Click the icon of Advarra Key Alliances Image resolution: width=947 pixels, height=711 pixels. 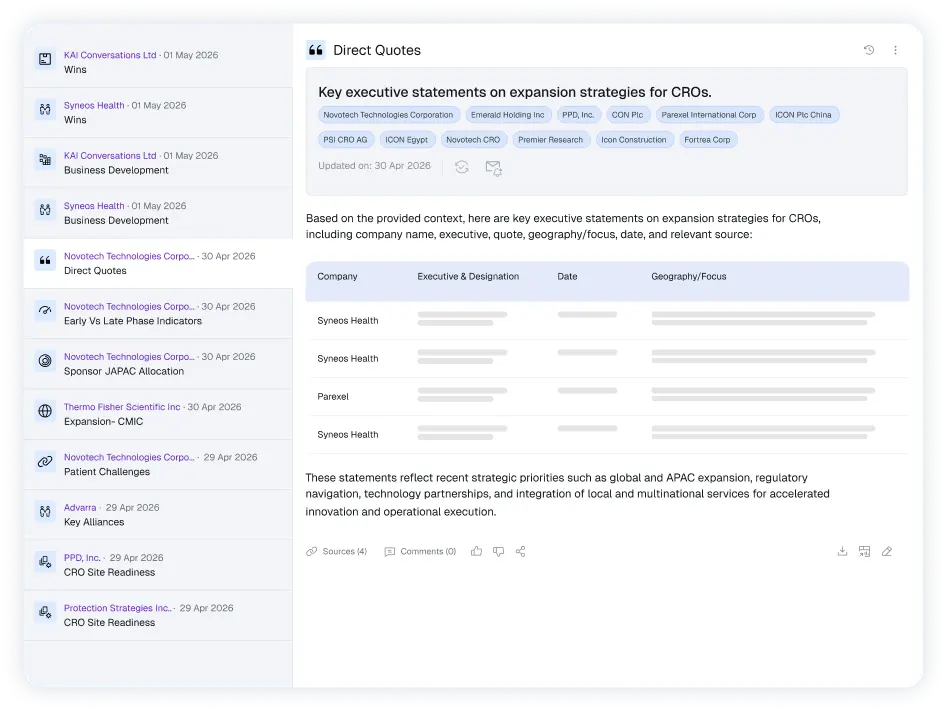45,512
